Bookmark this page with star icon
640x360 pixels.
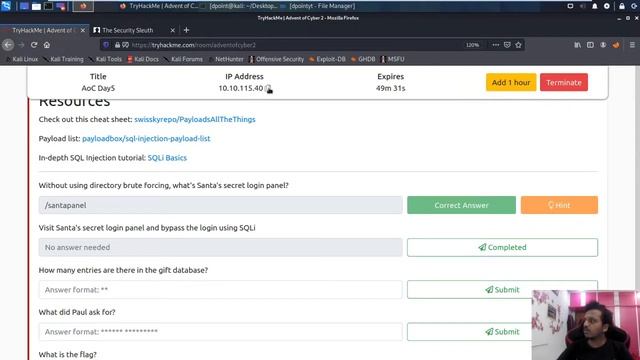tap(518, 45)
